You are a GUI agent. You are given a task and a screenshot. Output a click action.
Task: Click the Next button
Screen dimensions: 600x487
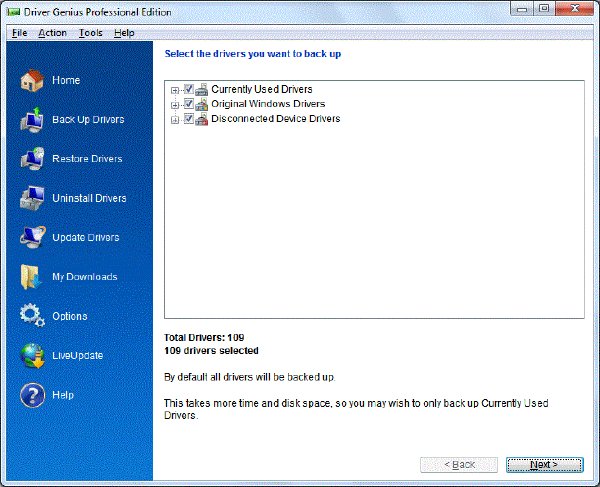[x=545, y=465]
